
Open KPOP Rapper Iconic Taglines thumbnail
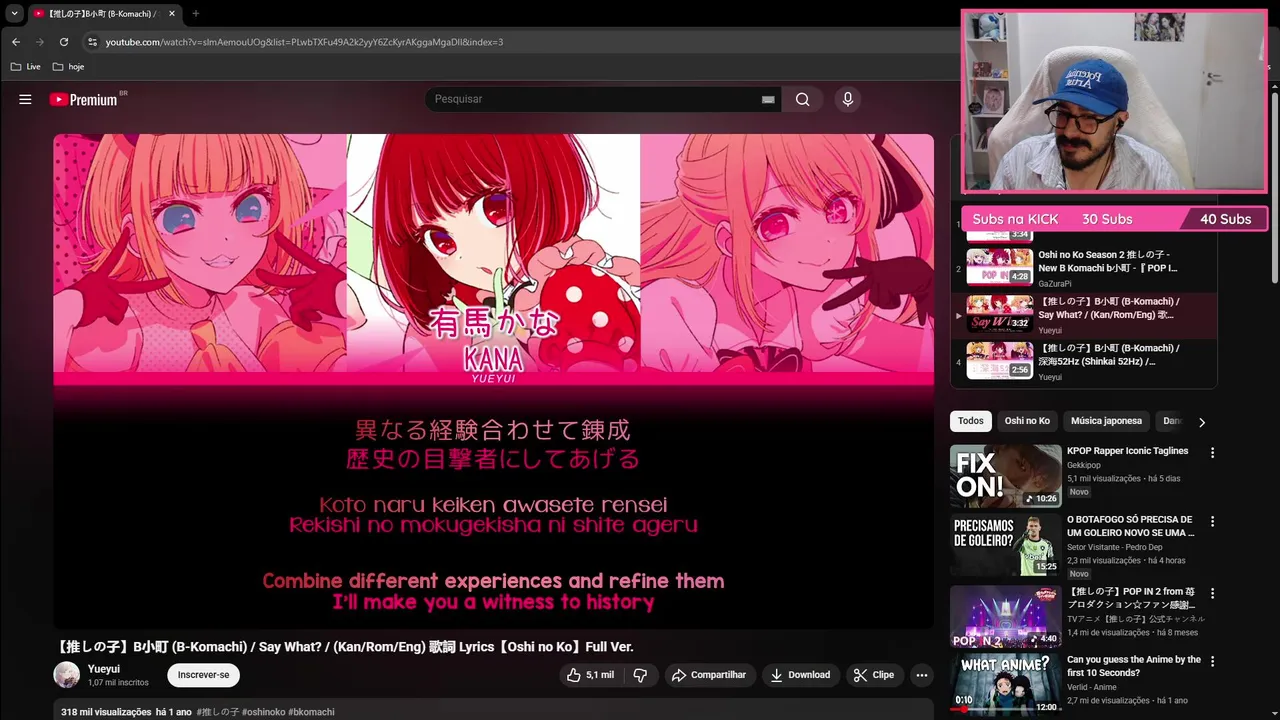coord(1005,476)
